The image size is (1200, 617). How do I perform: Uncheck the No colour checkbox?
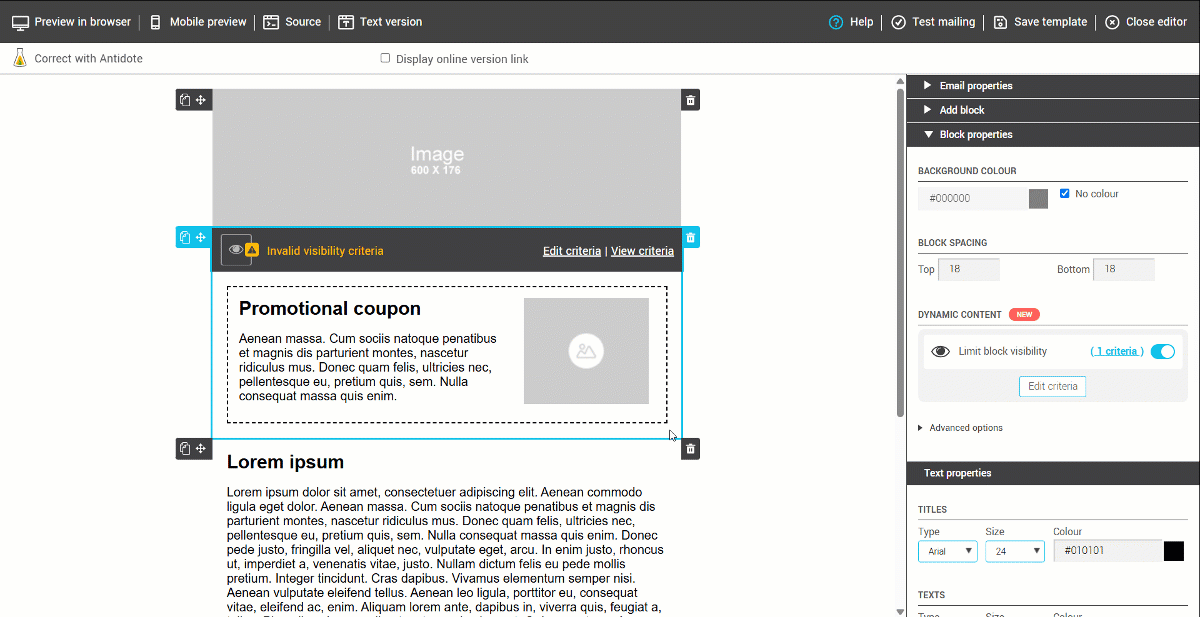tap(1064, 194)
